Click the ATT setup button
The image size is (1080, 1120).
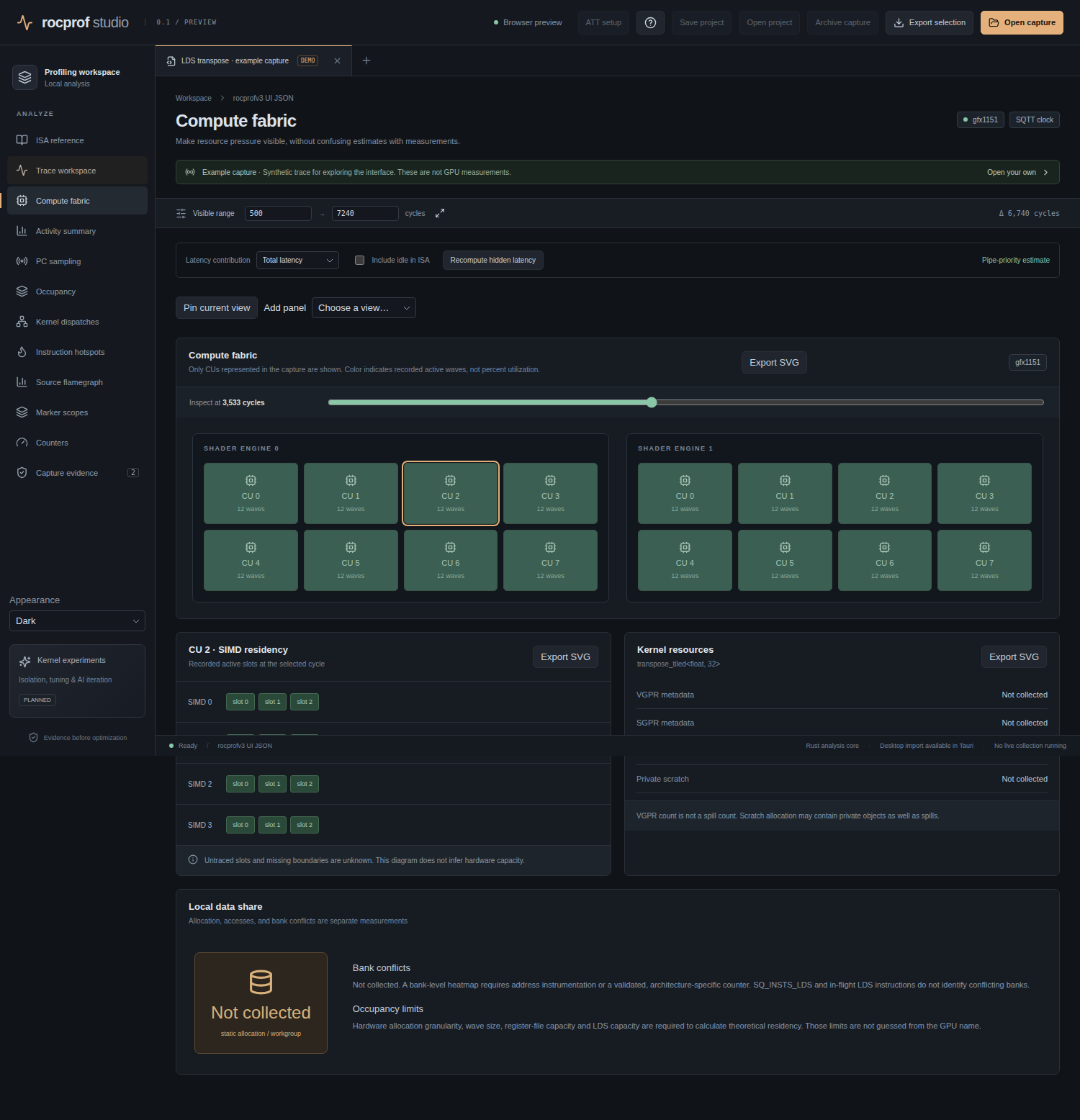tap(603, 22)
